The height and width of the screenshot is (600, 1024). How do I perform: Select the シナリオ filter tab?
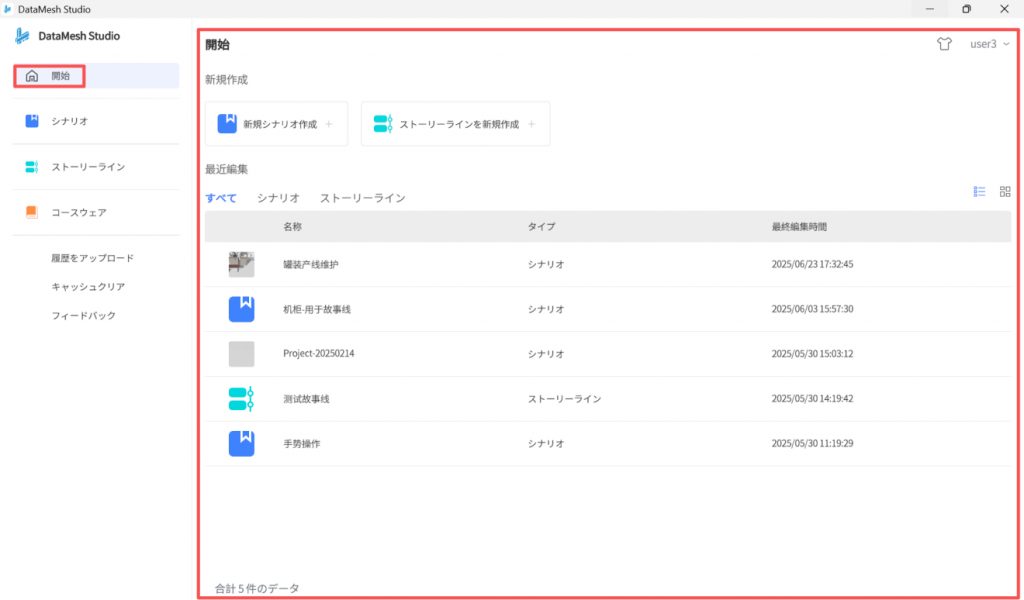278,198
